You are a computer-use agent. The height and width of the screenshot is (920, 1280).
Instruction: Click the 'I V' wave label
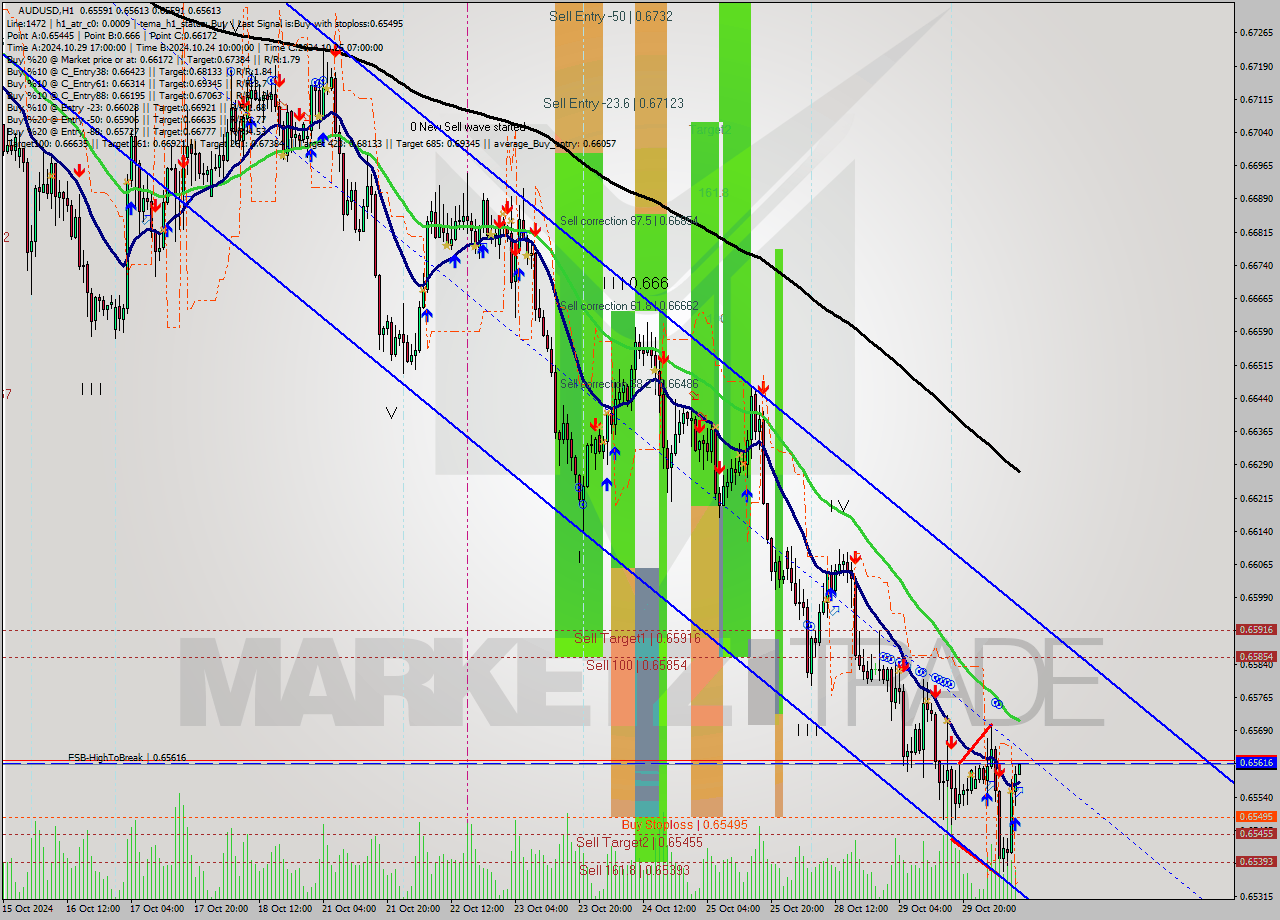(840, 506)
